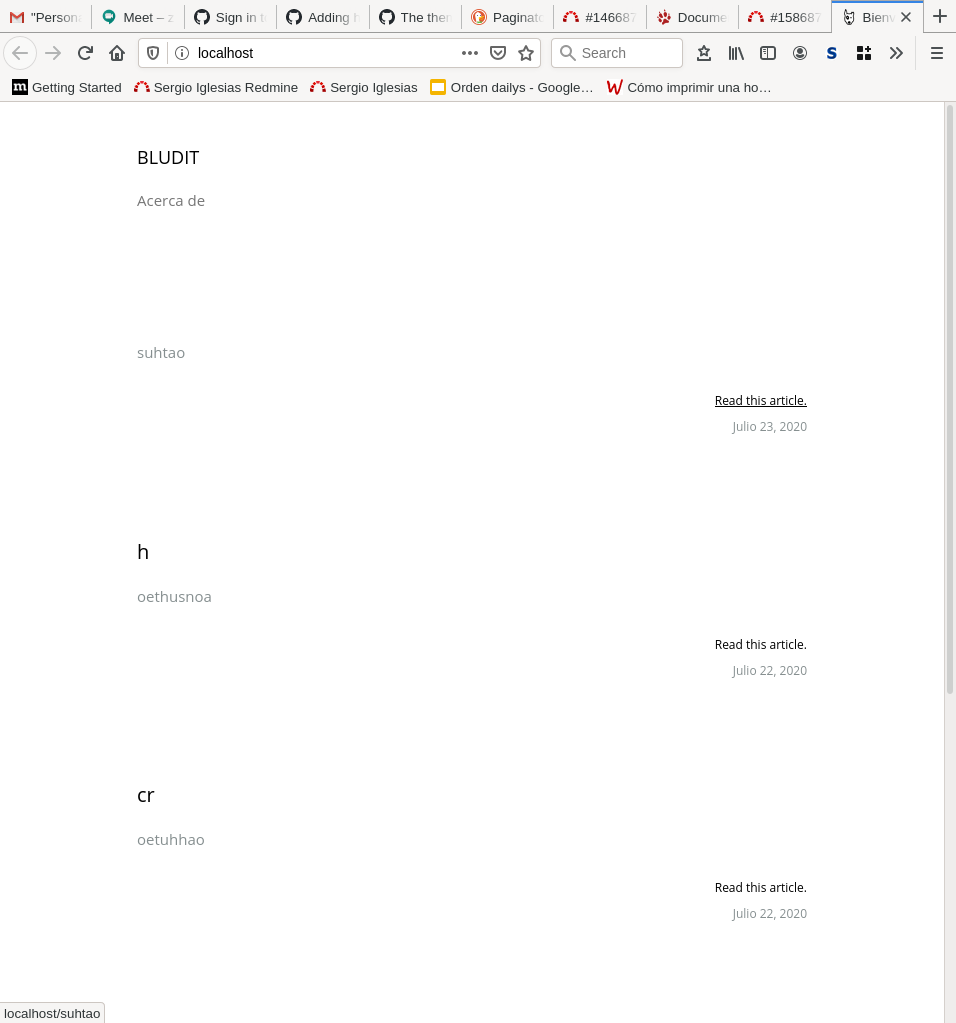Switch to the #158687 Redmine tab
This screenshot has width=956, height=1023.
click(x=785, y=18)
